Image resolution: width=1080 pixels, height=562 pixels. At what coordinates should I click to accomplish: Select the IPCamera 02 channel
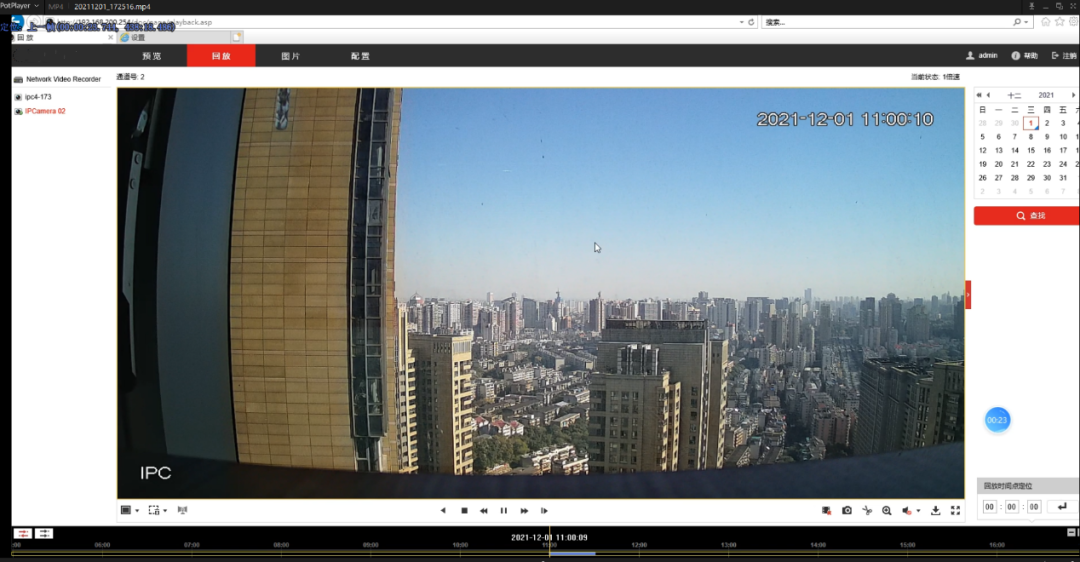tap(40, 111)
